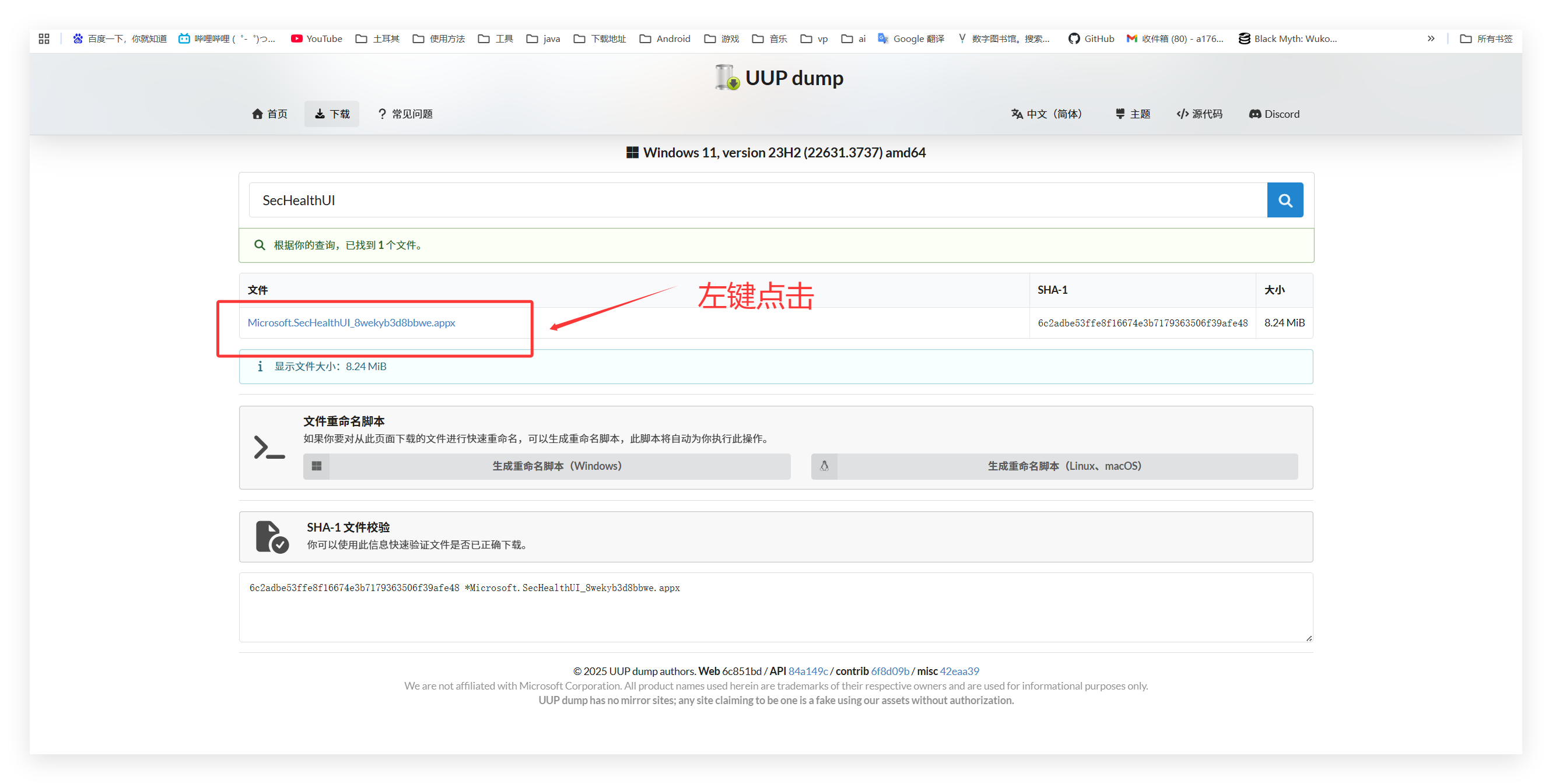Click the 8.24 MiB size cell

click(x=1284, y=323)
